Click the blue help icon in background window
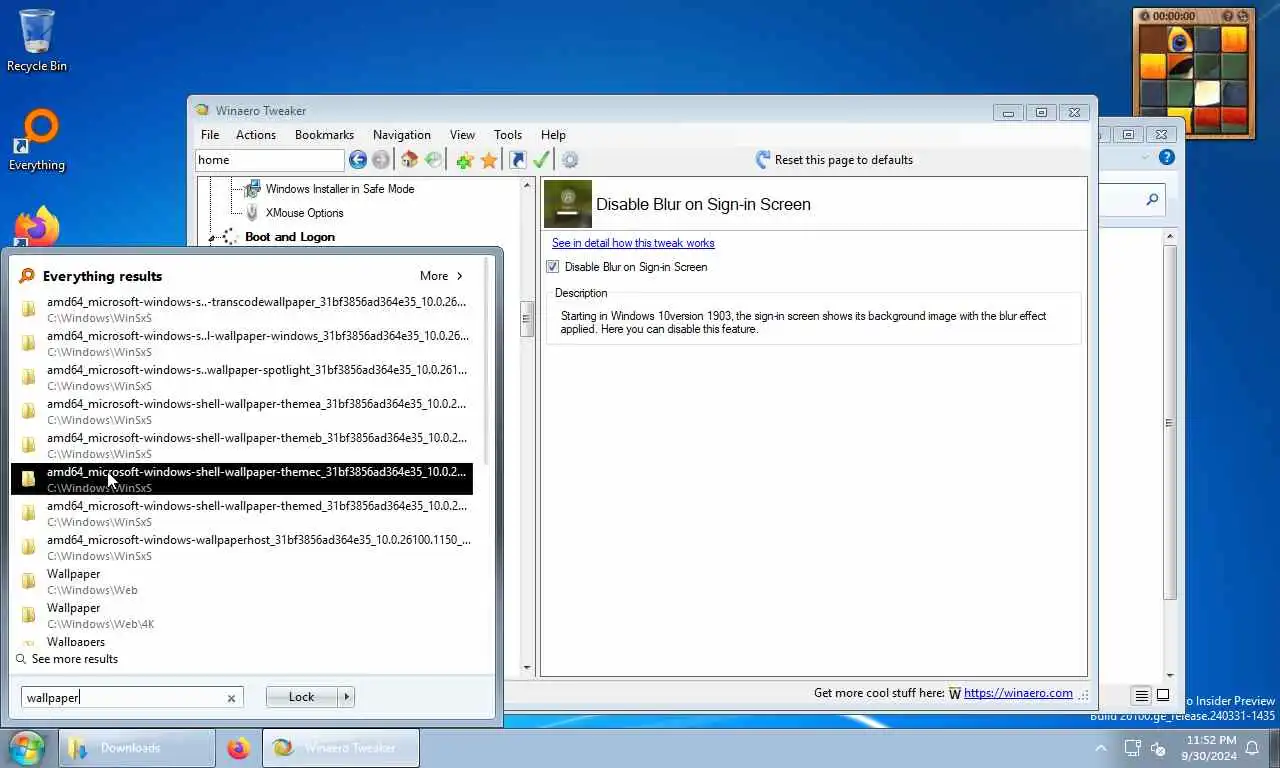Screen dimensions: 1280x768 [1166, 158]
